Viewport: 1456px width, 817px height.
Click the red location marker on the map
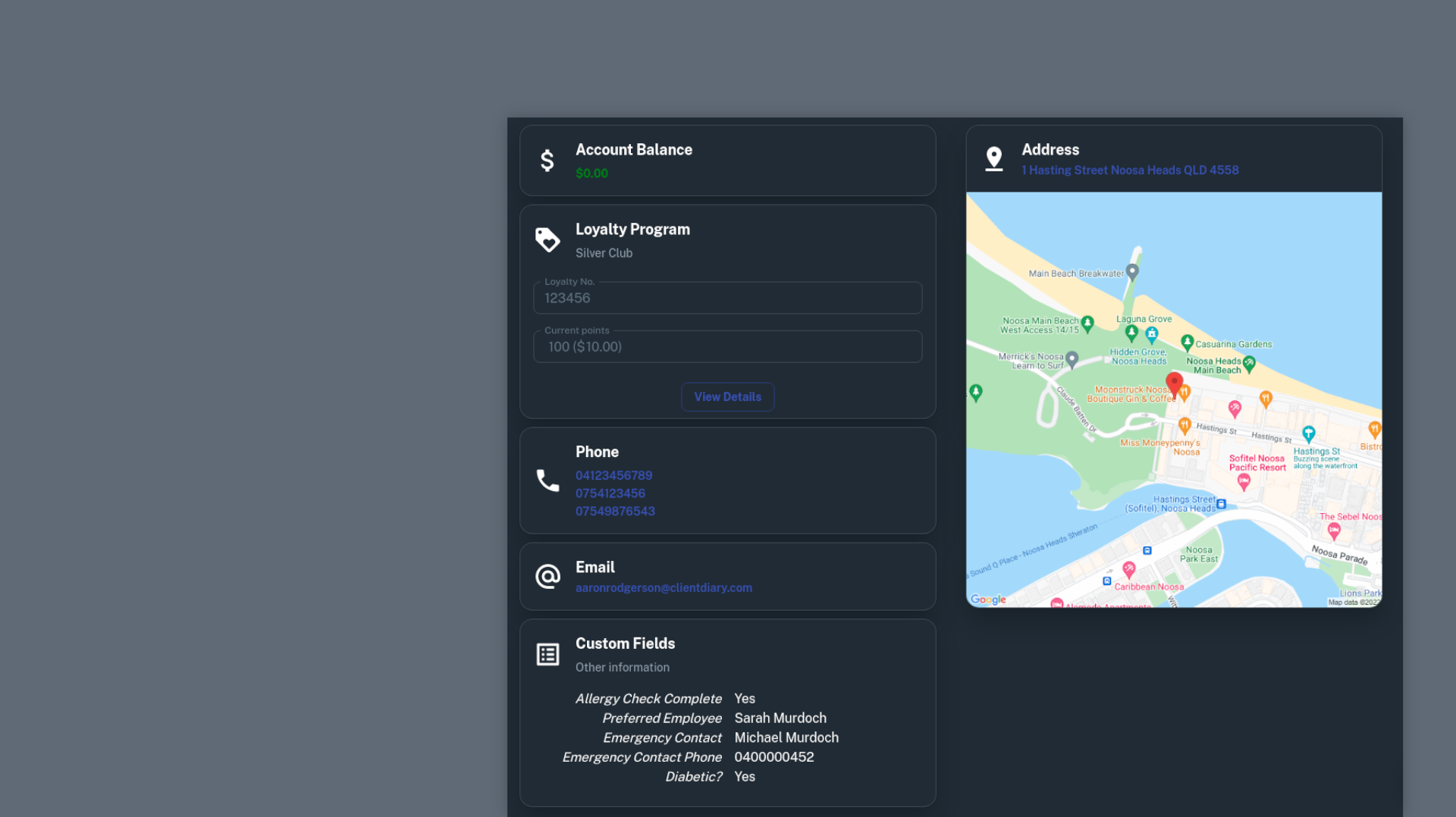click(x=1174, y=383)
